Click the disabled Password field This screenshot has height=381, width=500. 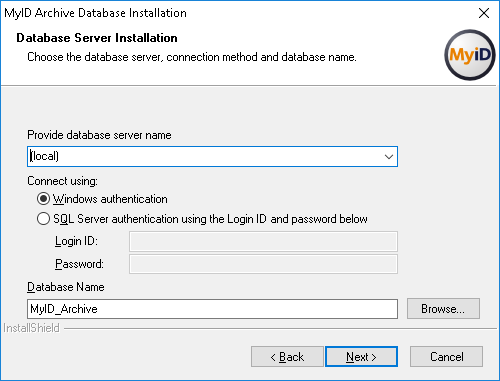[x=263, y=264]
